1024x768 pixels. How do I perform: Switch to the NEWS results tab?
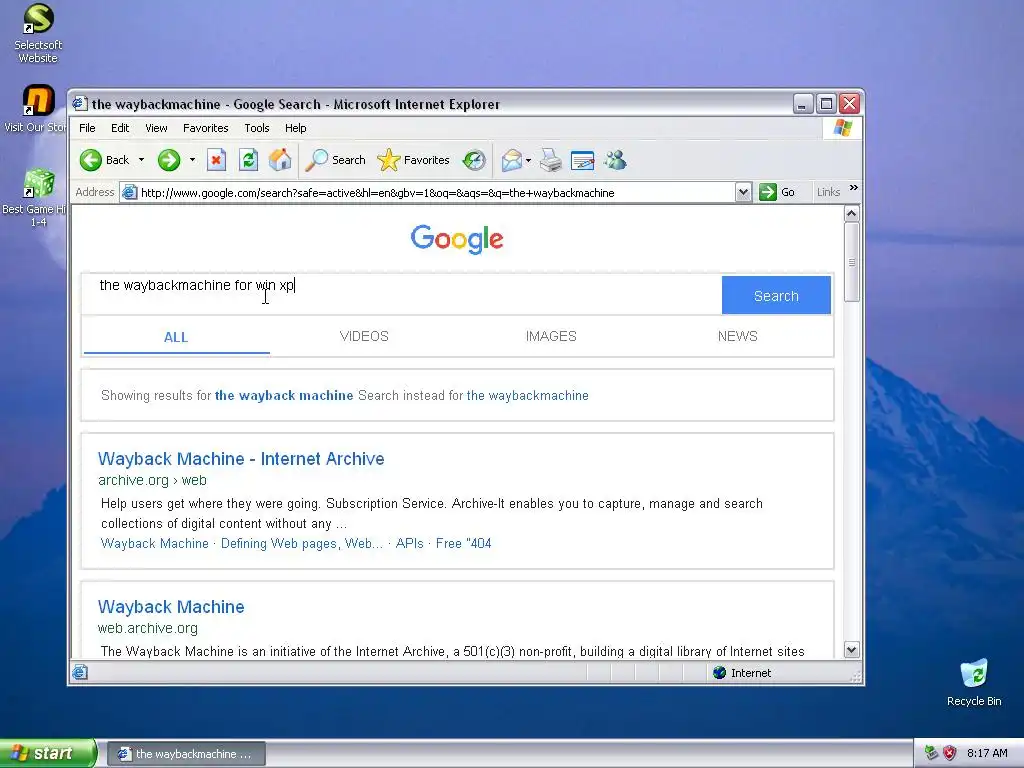coord(737,336)
